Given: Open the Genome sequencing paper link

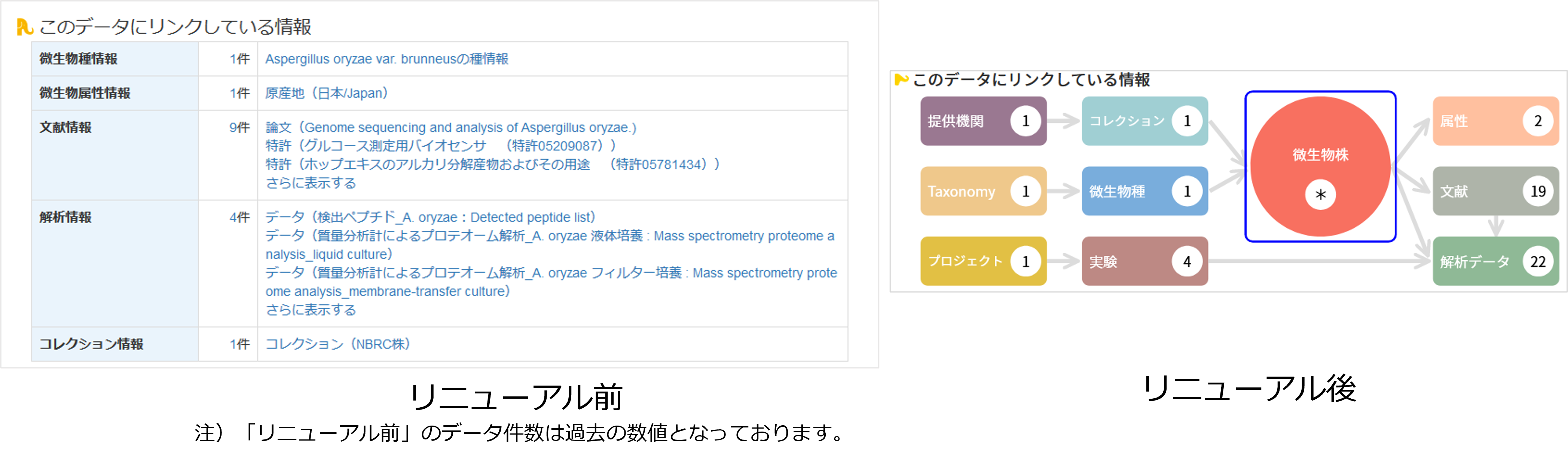Looking at the screenshot, I should pos(451,128).
